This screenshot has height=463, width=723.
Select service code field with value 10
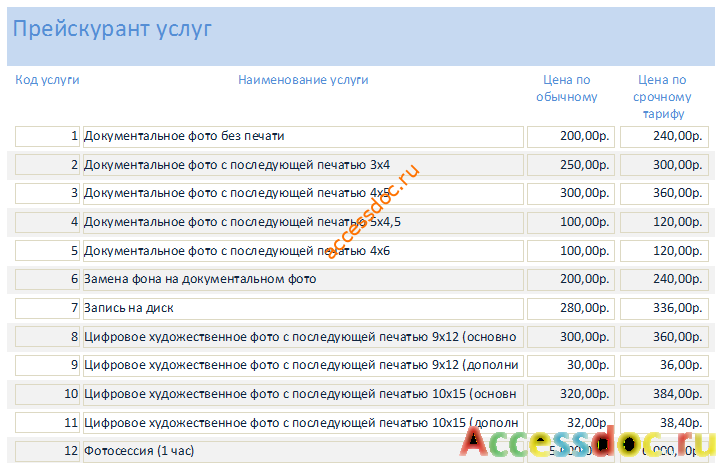[47, 394]
